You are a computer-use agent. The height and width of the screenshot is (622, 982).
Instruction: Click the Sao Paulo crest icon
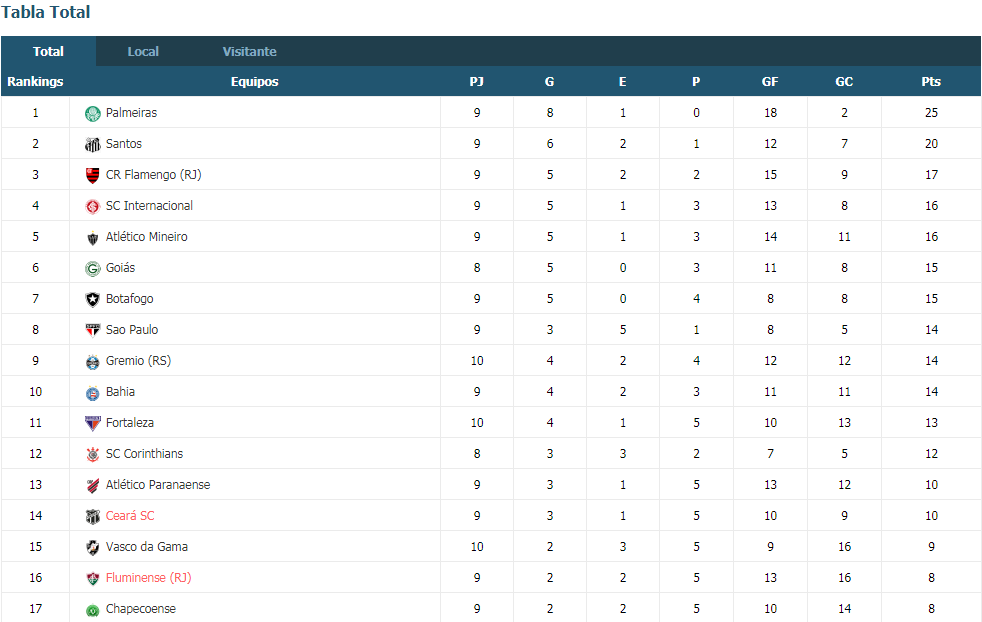93,331
